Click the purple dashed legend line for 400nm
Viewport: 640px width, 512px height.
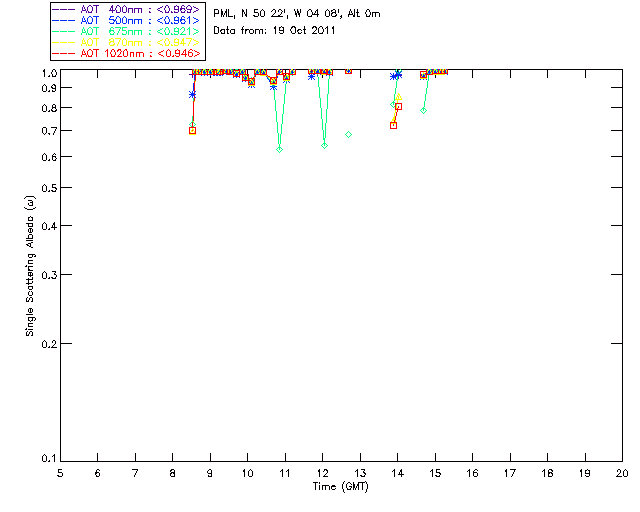64,9
